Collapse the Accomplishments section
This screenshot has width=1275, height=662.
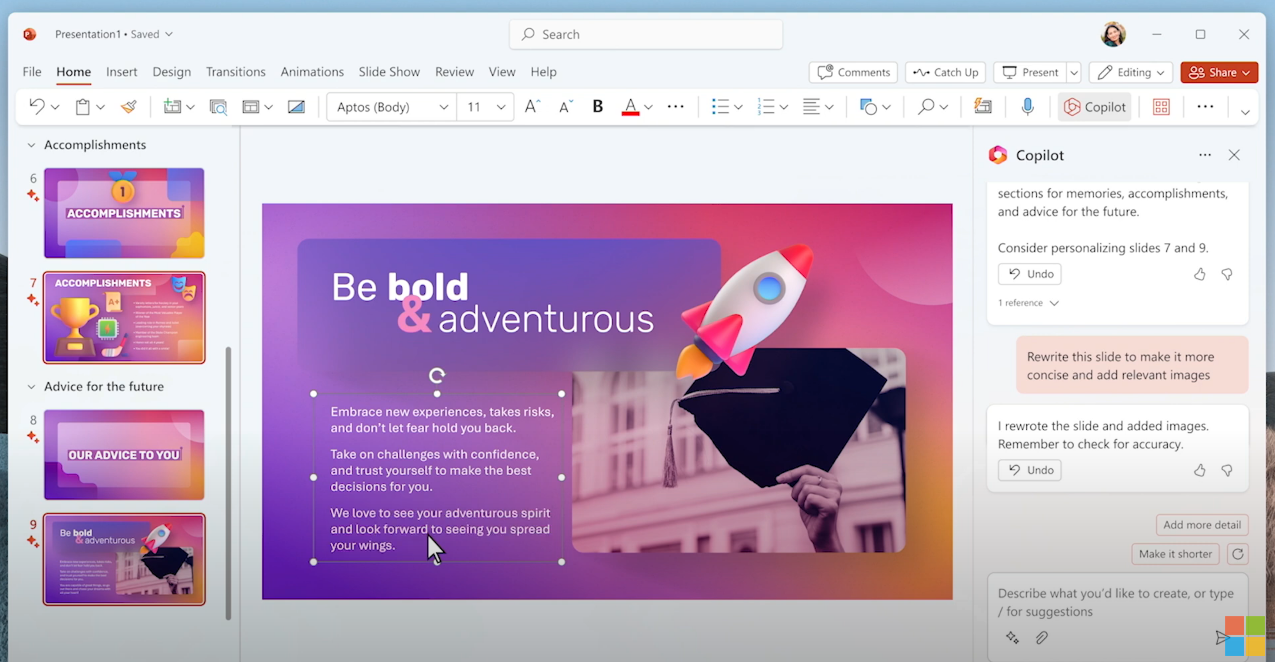[31, 145]
